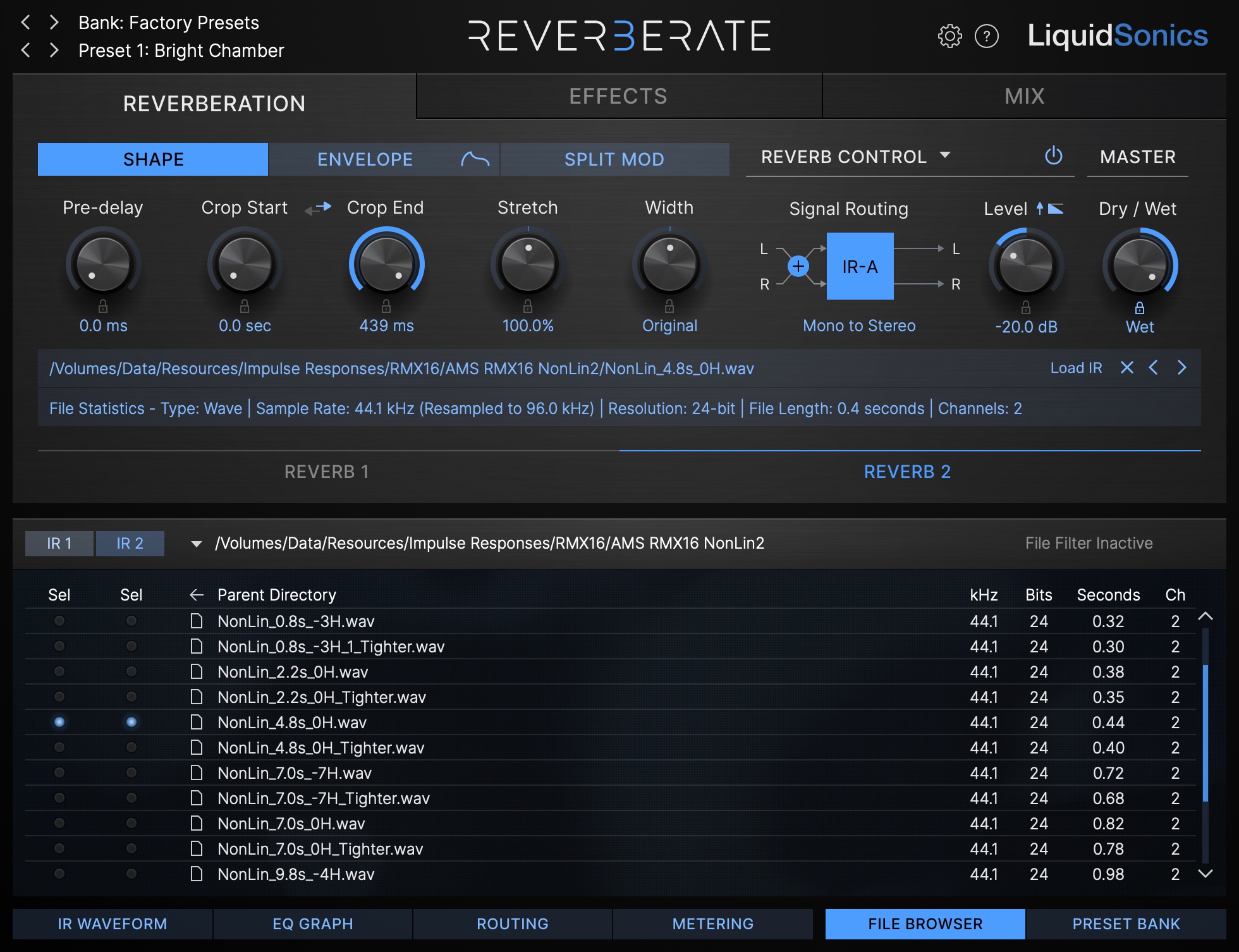Click the IR 2 button in file browser
Image resolution: width=1239 pixels, height=952 pixels.
[x=130, y=543]
